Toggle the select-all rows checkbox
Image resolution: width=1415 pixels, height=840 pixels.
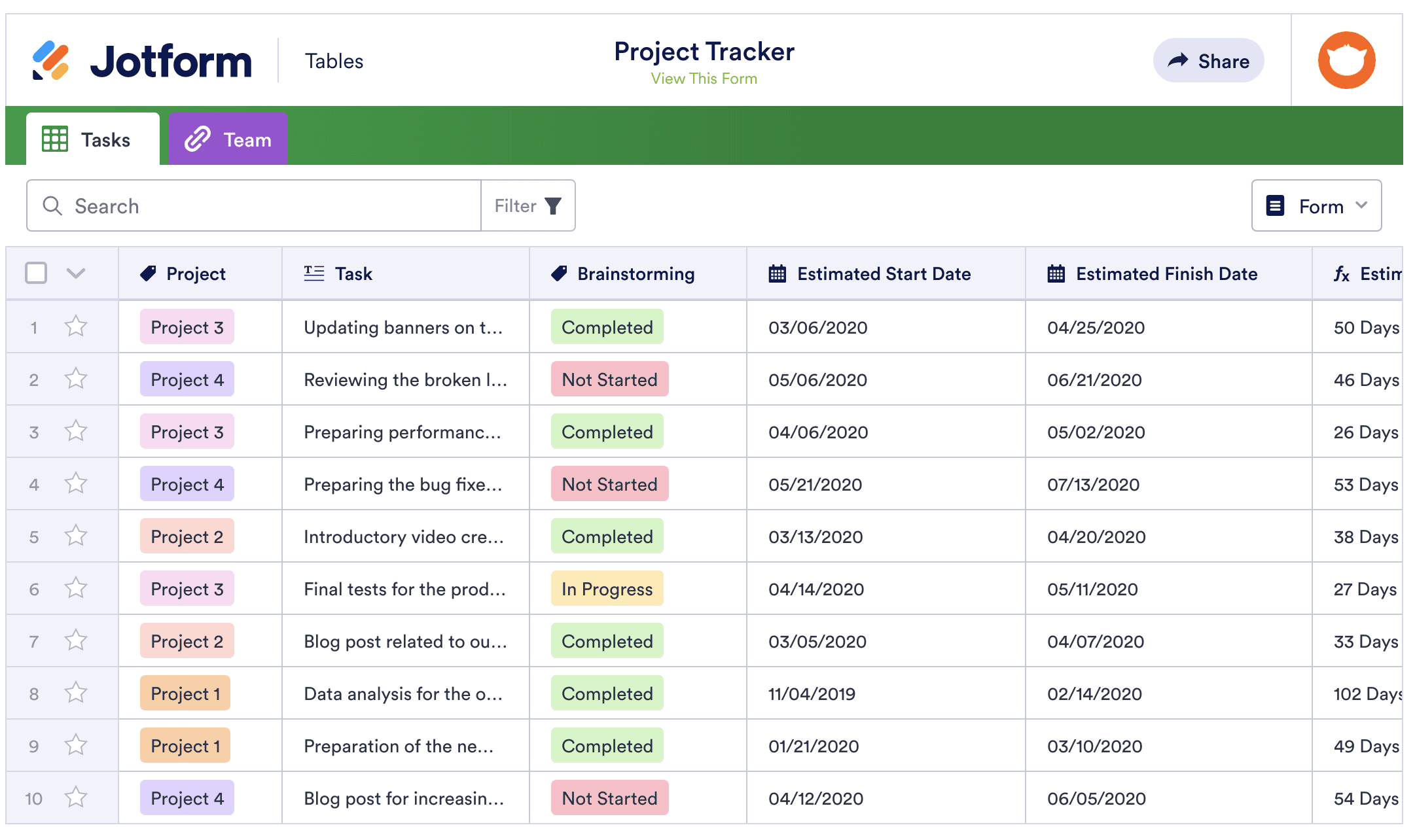(x=36, y=273)
